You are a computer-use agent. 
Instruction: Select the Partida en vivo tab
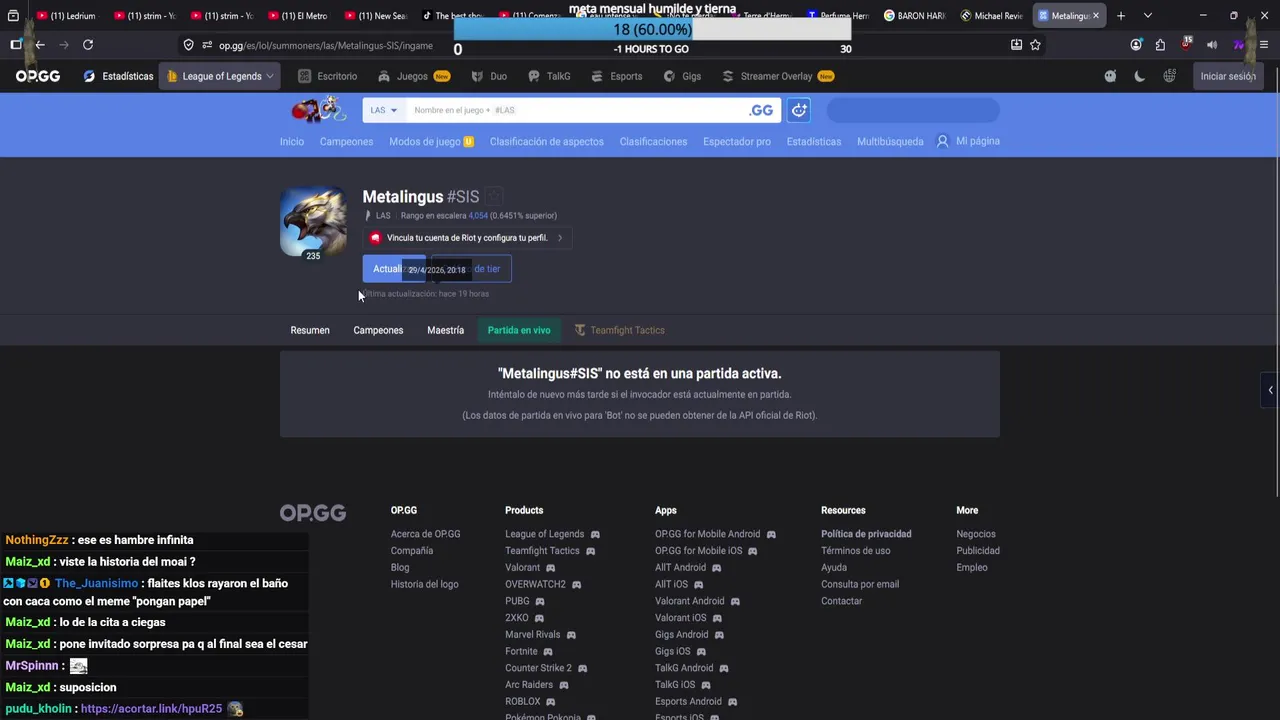pyautogui.click(x=519, y=330)
